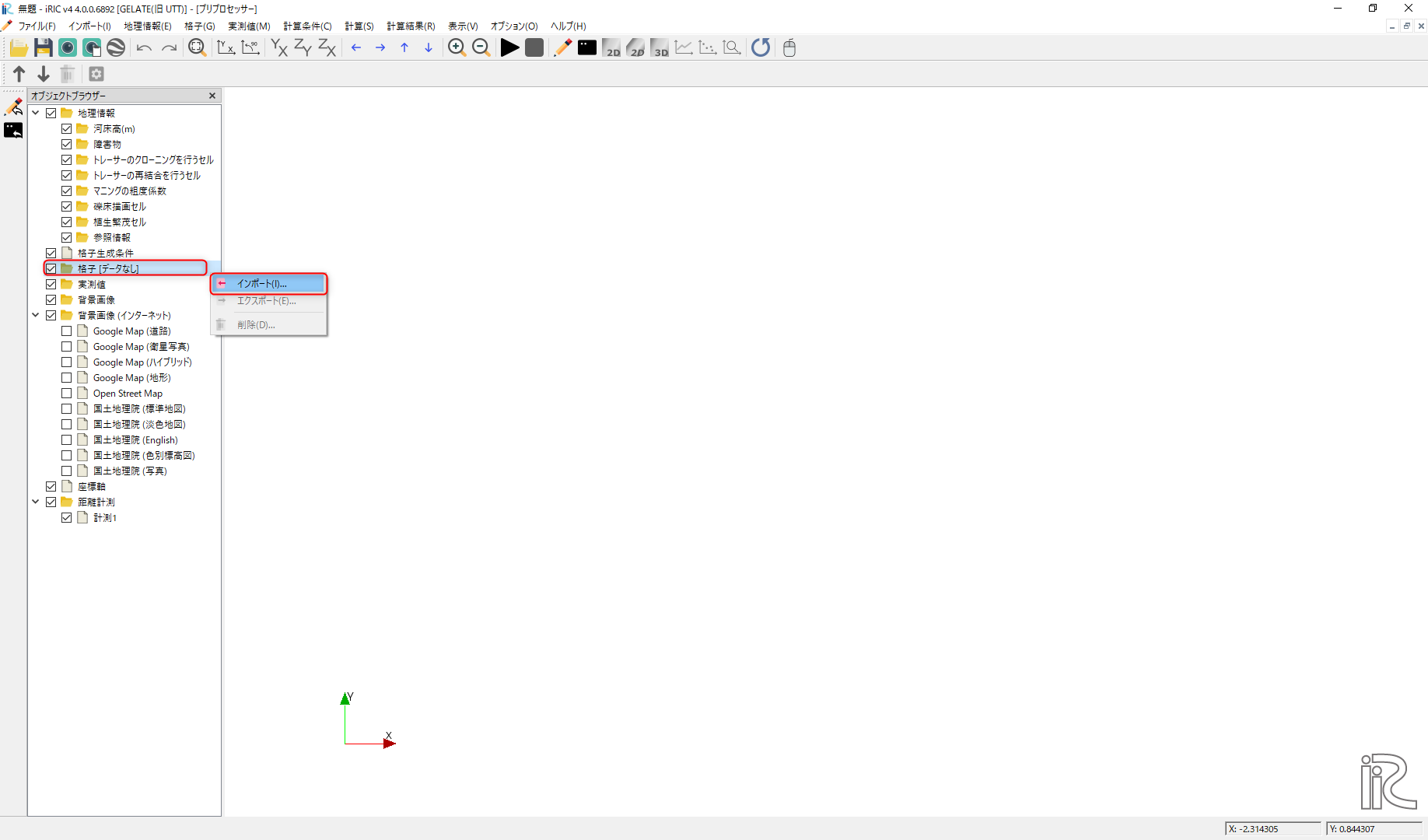Enable the Open Street Map checkbox
Image resolution: width=1428 pixels, height=840 pixels.
point(67,394)
